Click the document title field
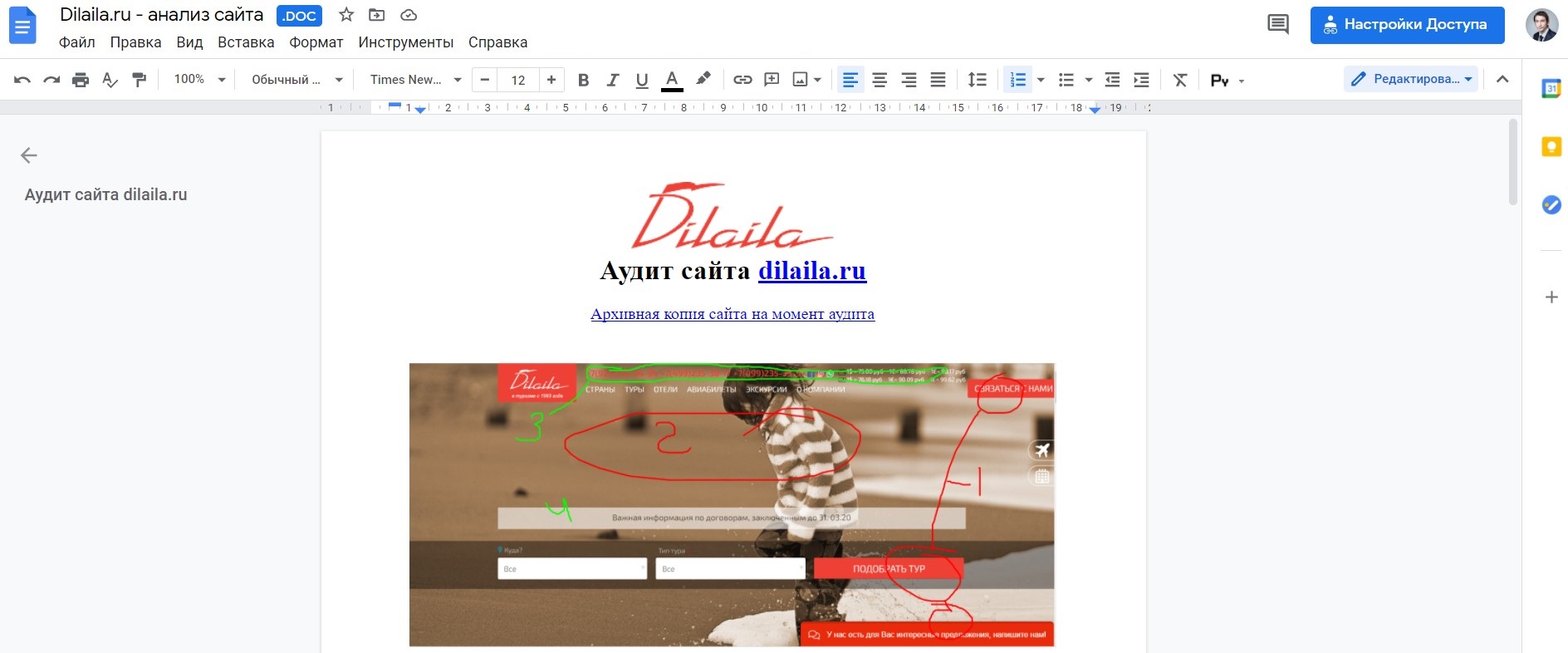The image size is (1568, 653). [x=162, y=15]
